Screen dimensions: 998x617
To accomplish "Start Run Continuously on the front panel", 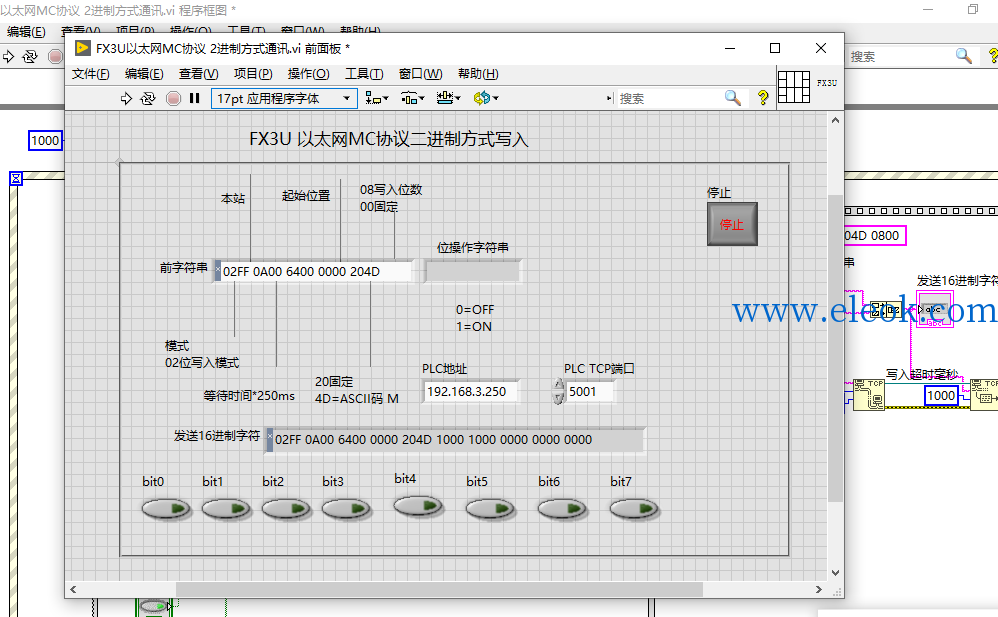I will pyautogui.click(x=148, y=99).
